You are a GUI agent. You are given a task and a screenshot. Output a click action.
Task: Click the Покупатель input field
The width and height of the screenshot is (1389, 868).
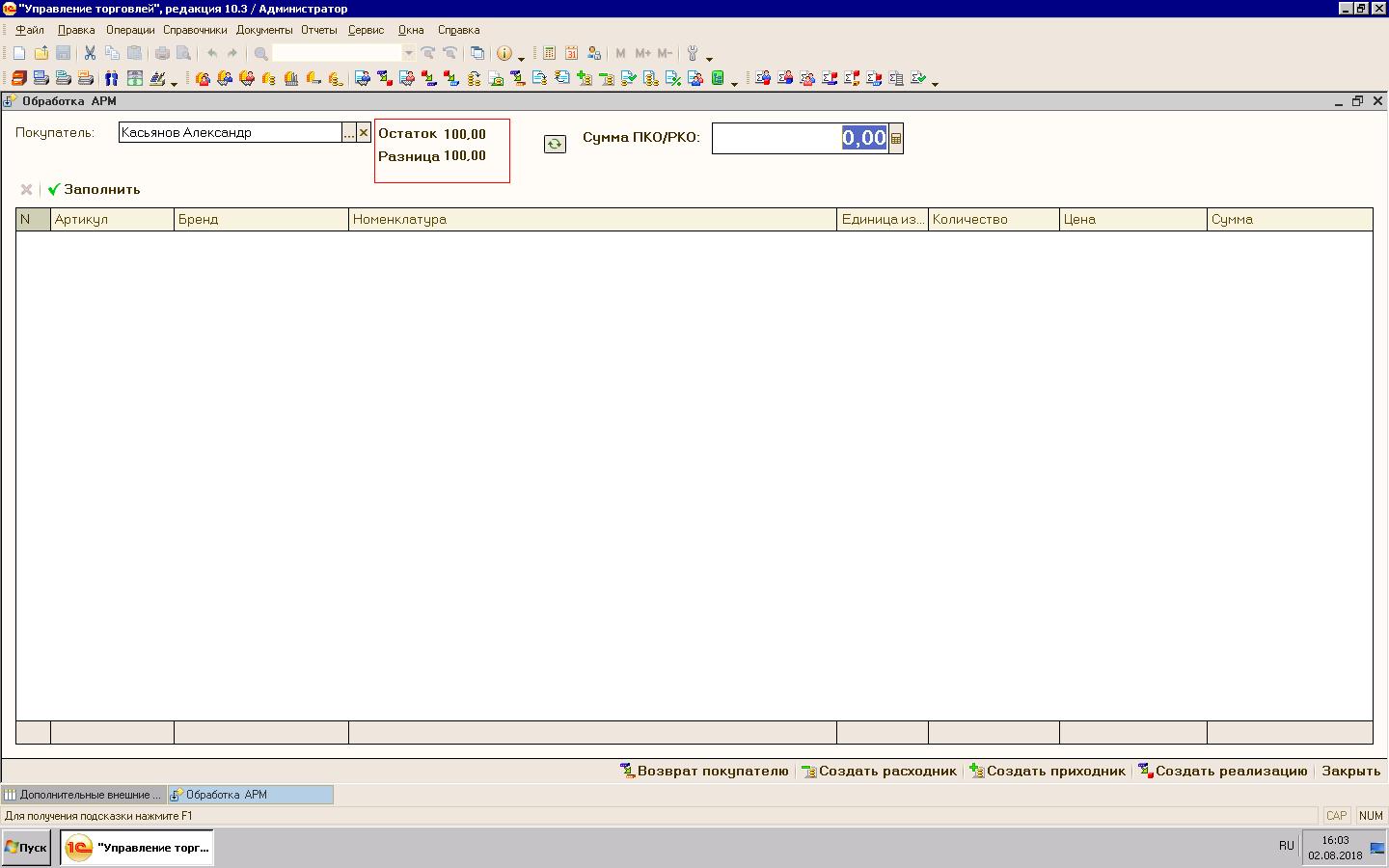230,133
